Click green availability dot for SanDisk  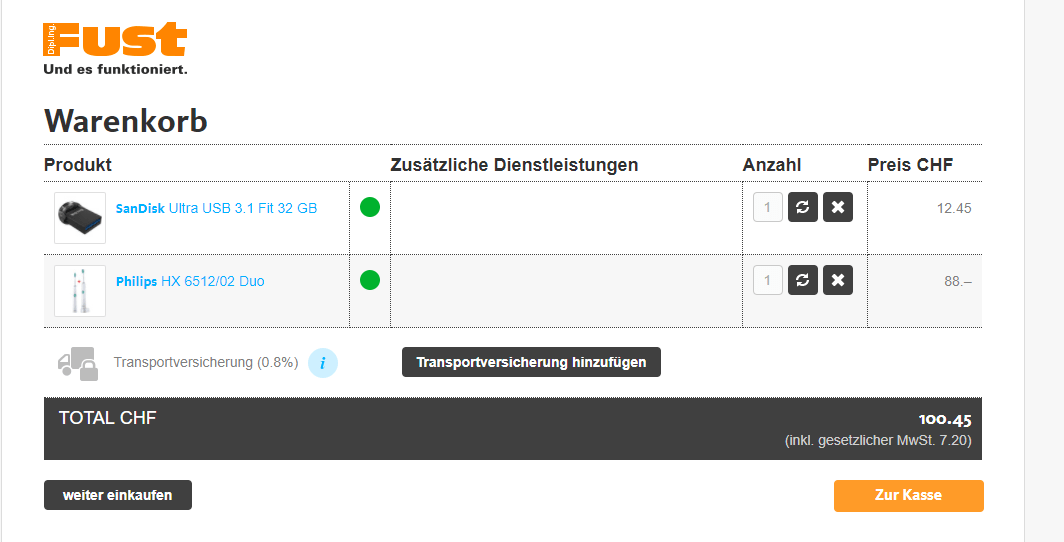[370, 208]
